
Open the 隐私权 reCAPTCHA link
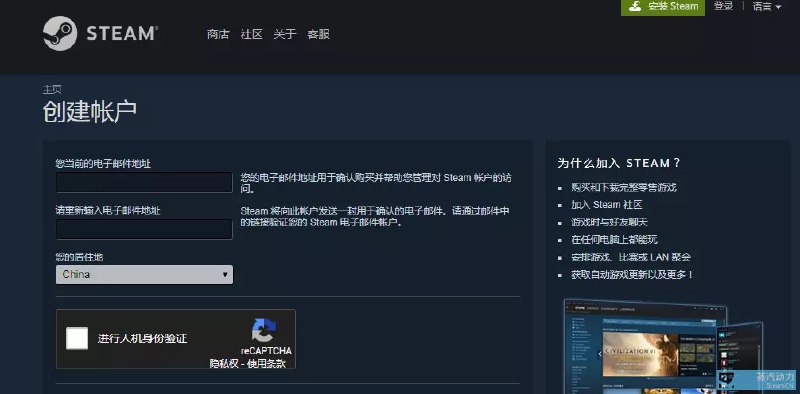pyautogui.click(x=224, y=363)
